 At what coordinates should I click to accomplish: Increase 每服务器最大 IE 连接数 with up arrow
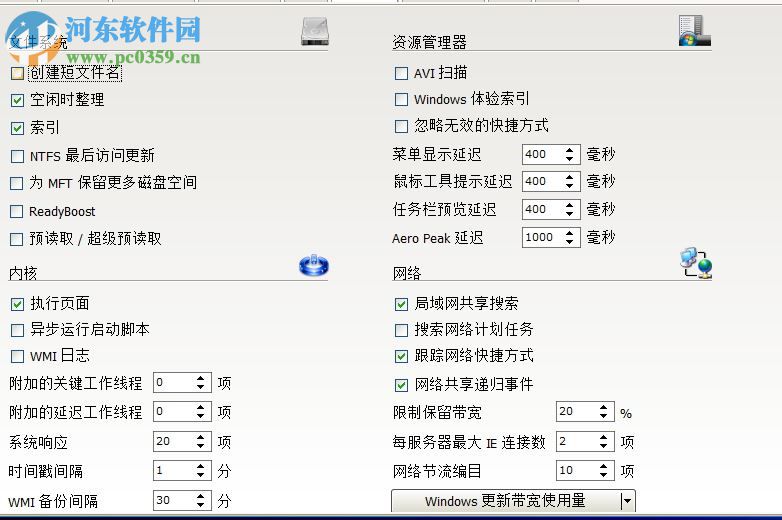point(603,437)
